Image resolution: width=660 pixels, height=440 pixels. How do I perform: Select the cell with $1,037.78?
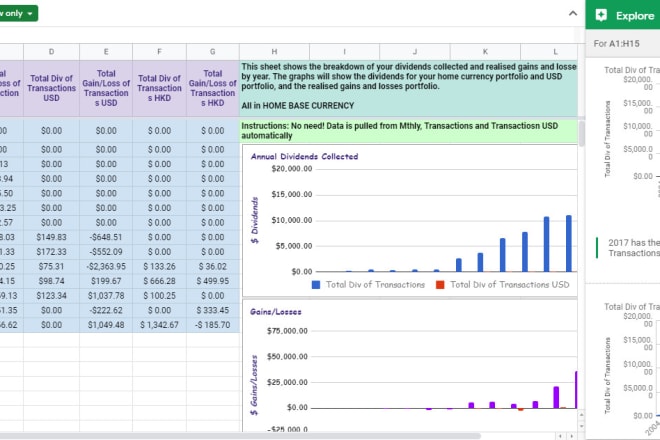click(106, 296)
